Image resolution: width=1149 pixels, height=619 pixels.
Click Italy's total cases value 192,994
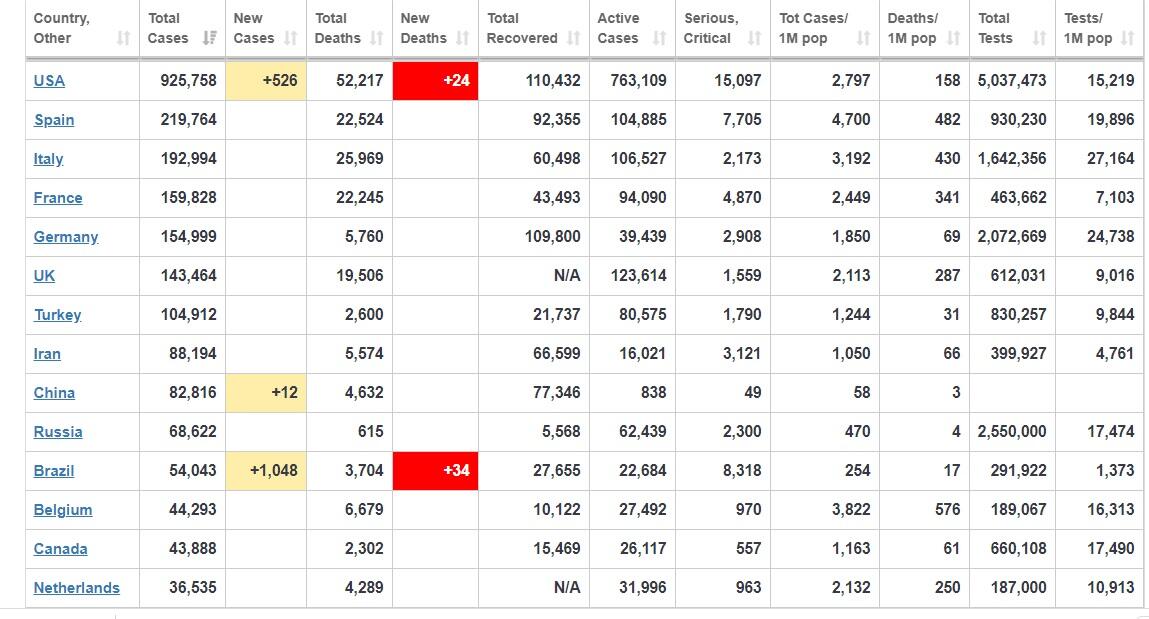coord(188,158)
